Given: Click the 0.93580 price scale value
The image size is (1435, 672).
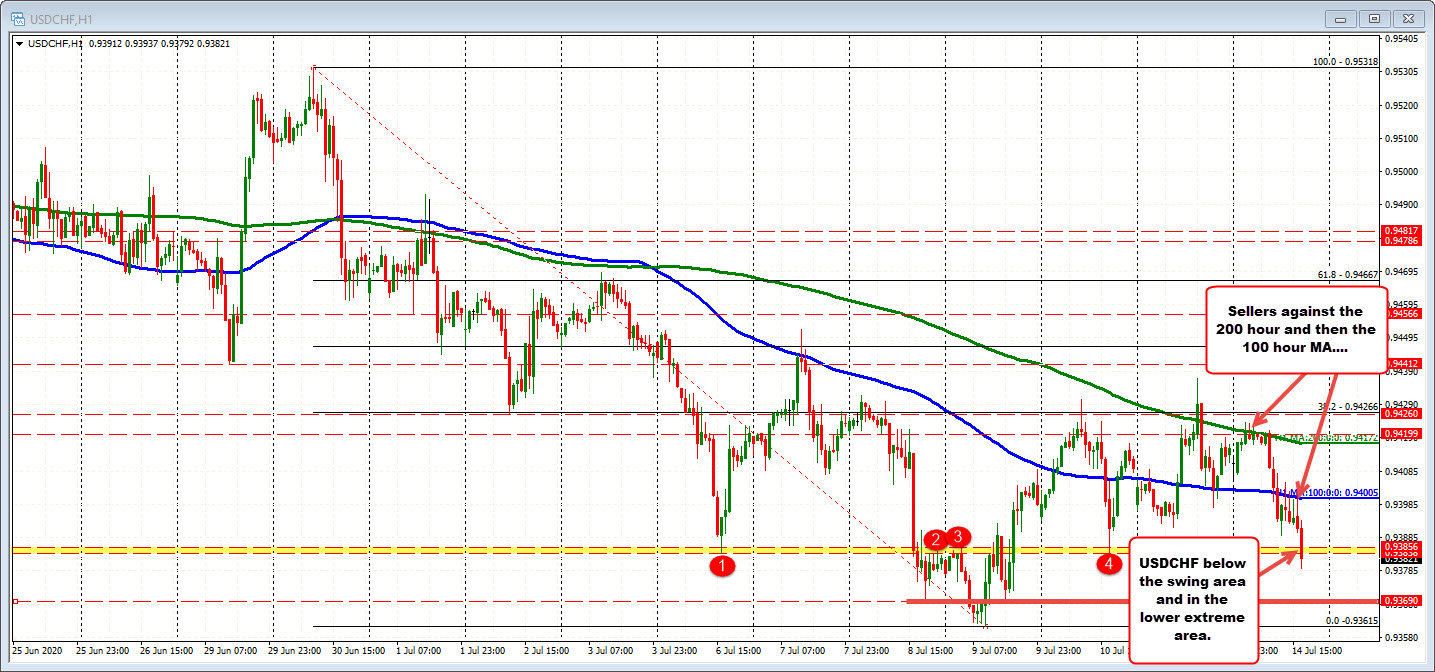Looking at the screenshot, I should click(1402, 636).
